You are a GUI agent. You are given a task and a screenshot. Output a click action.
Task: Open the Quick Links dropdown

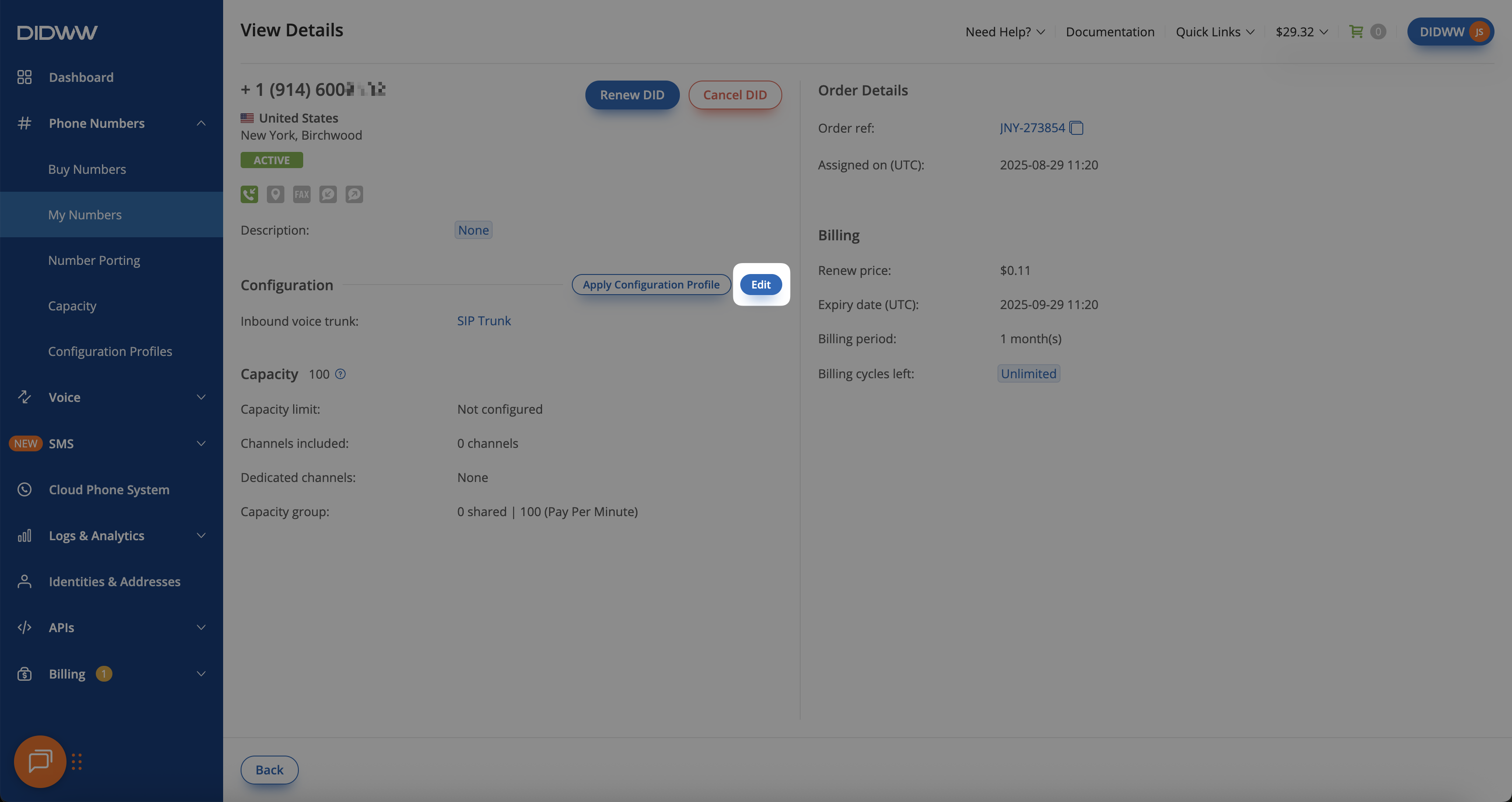click(x=1215, y=32)
